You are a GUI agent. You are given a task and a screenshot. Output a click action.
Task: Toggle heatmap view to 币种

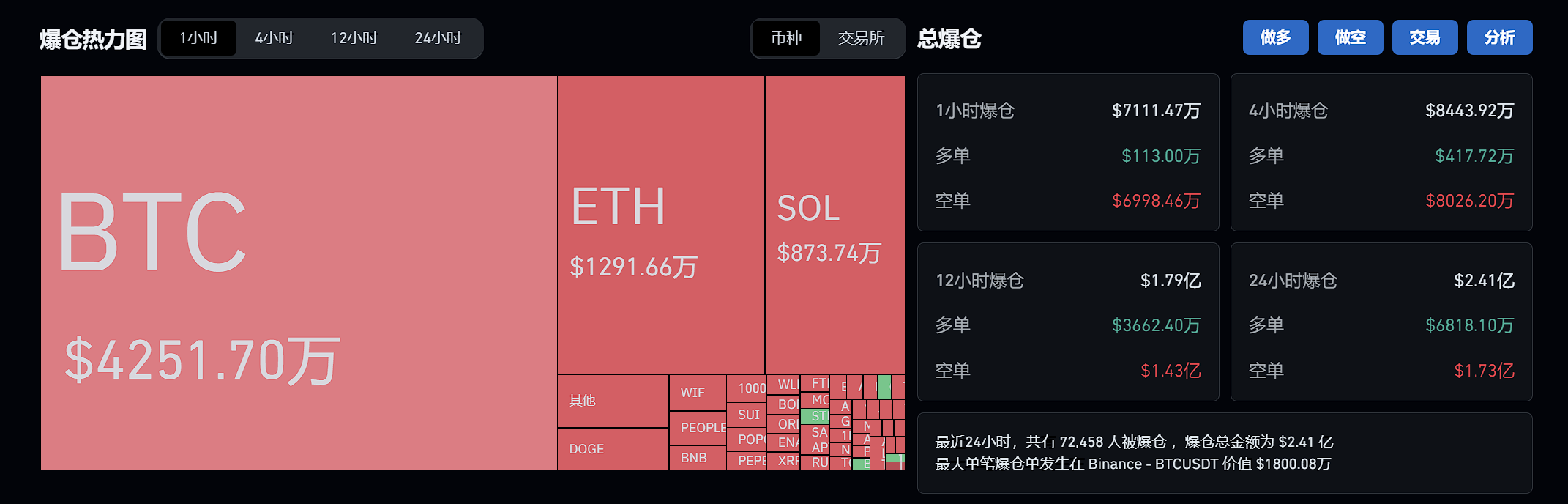[786, 38]
